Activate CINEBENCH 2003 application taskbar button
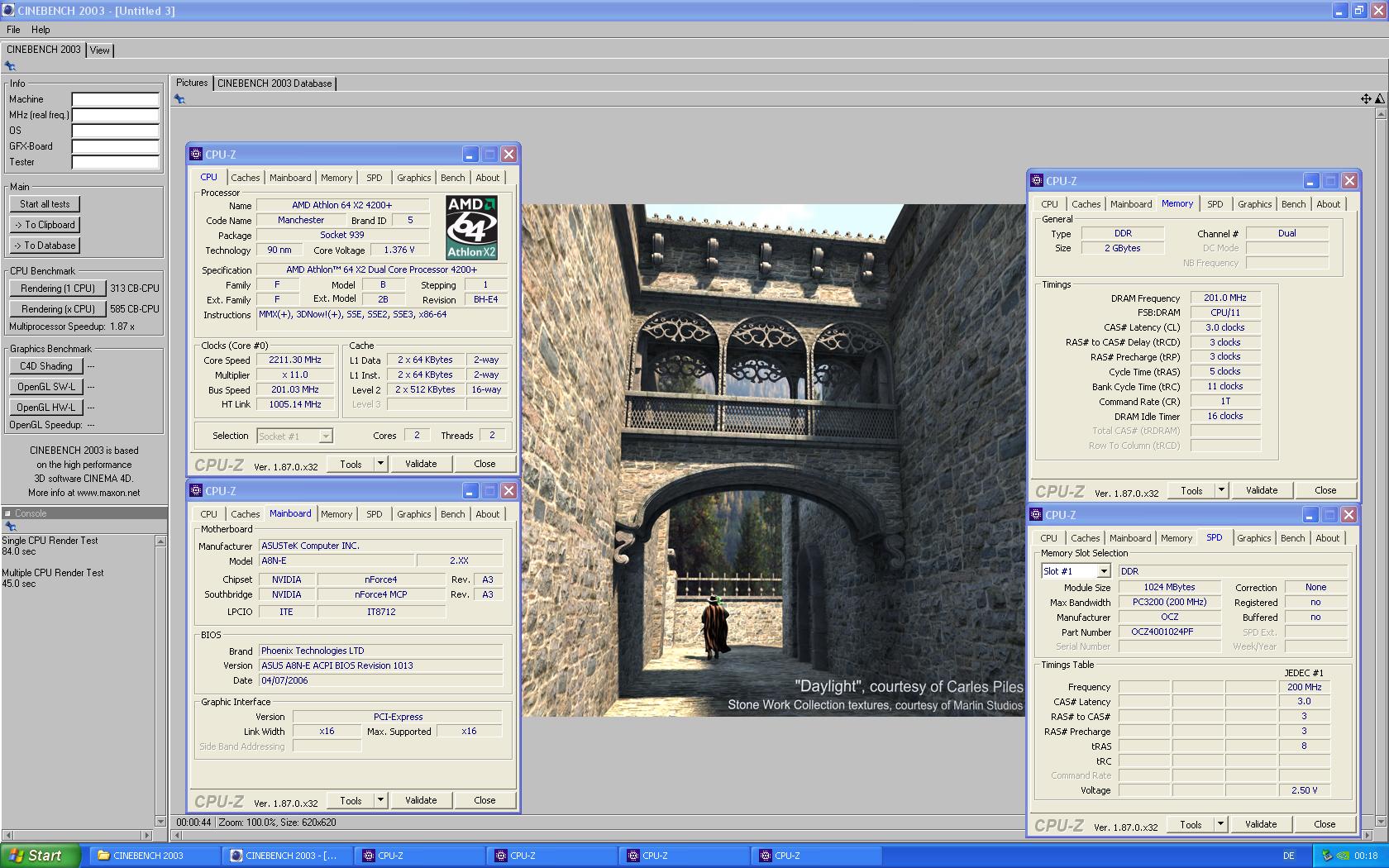1389x868 pixels. point(288,856)
